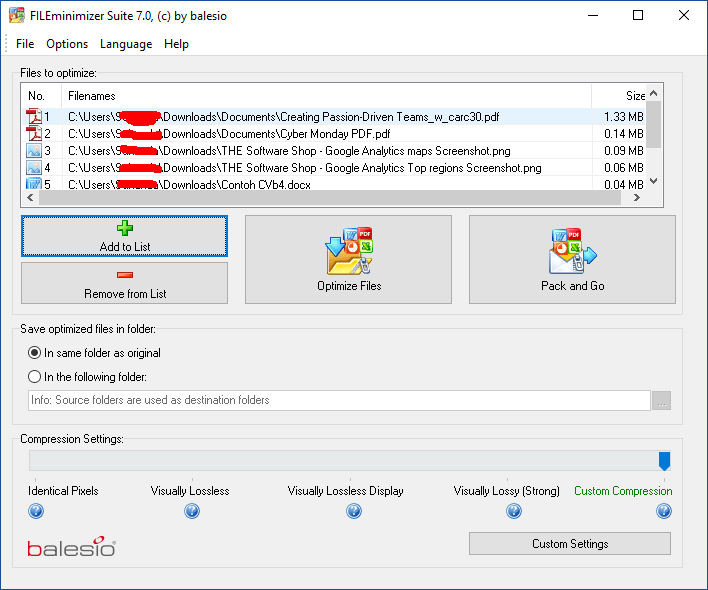This screenshot has height=590, width=708.
Task: Click the destination folder input field
Action: click(x=339, y=400)
